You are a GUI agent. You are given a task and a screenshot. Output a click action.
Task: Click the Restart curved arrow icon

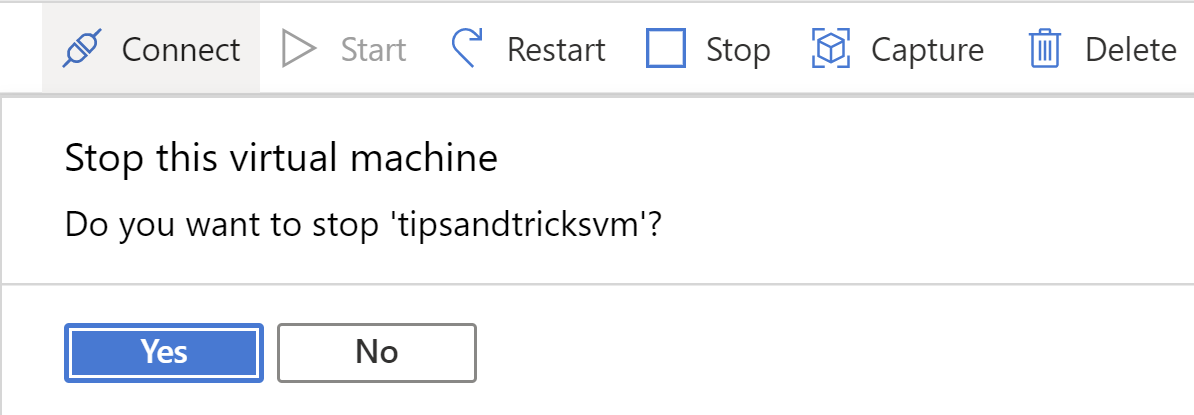point(467,49)
